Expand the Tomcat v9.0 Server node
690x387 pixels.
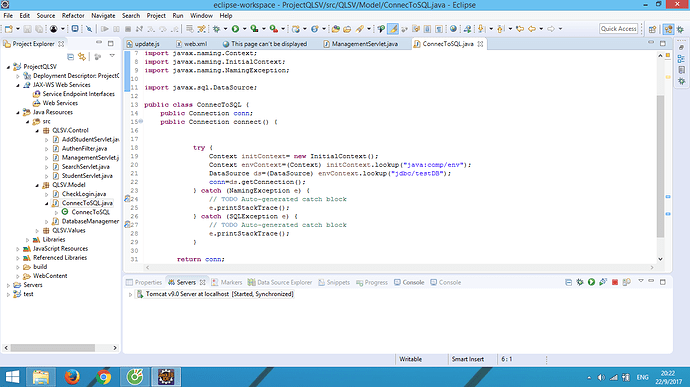click(x=130, y=294)
